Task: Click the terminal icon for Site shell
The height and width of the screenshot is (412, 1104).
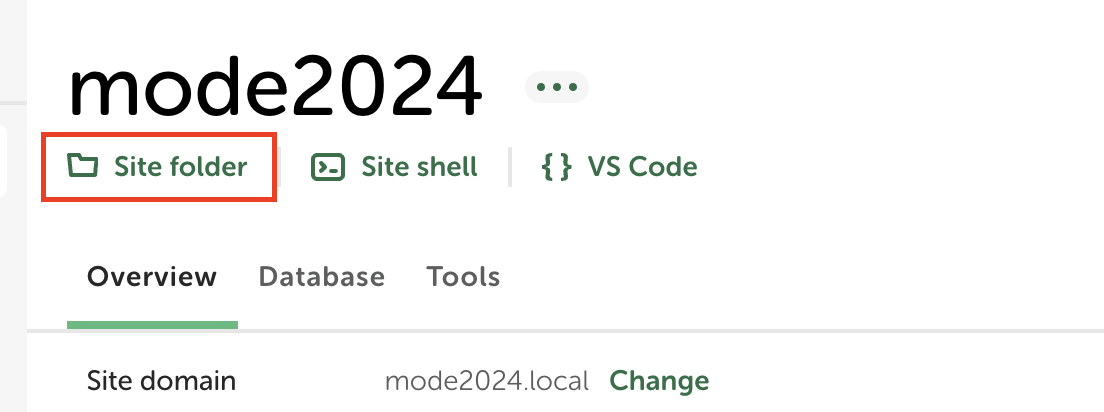Action: click(x=328, y=167)
